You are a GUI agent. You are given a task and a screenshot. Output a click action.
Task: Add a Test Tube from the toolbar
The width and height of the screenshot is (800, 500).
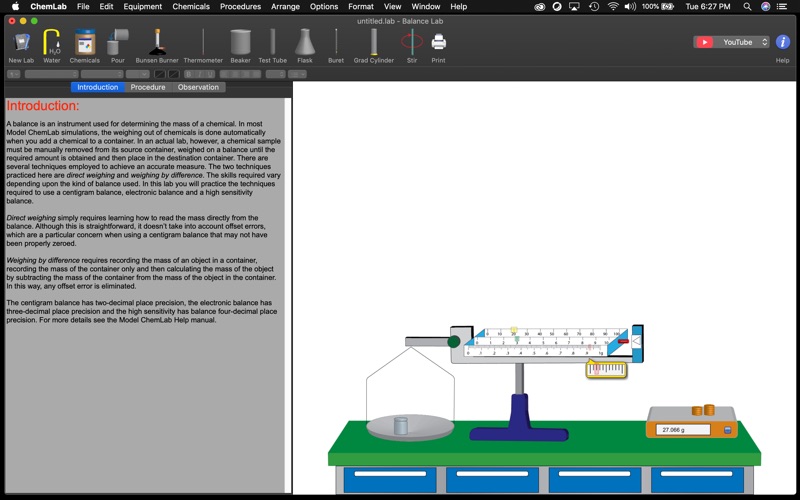(272, 46)
